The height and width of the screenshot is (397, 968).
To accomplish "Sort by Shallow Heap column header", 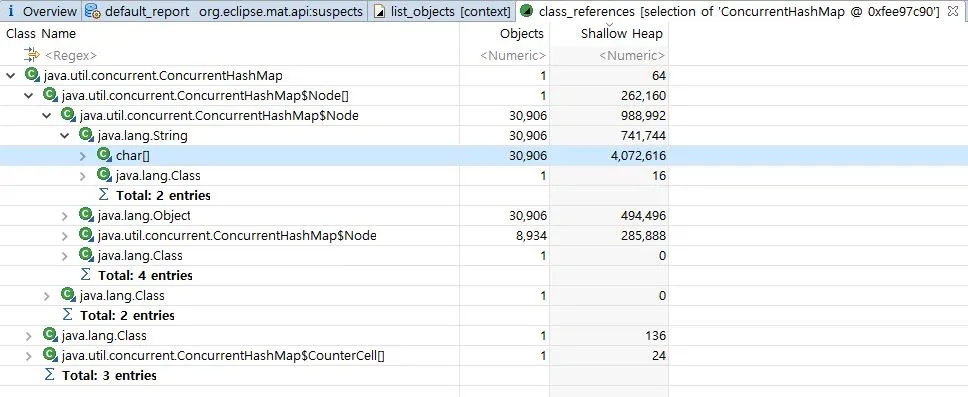I will click(622, 34).
